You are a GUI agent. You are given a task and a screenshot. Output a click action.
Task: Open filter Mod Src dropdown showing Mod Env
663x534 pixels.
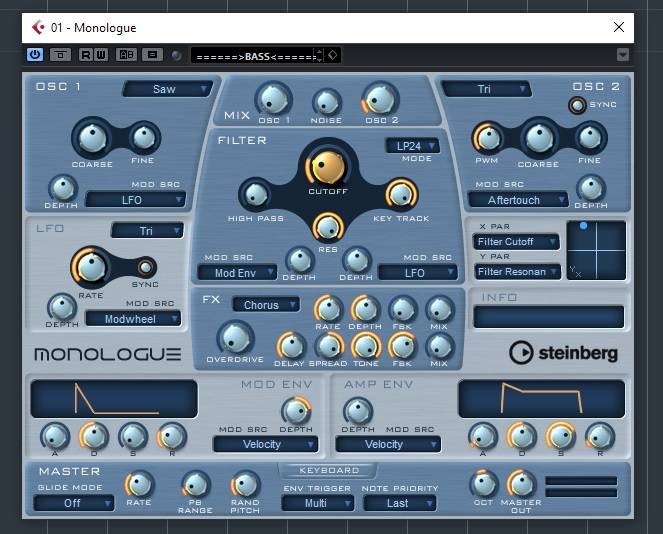237,273
